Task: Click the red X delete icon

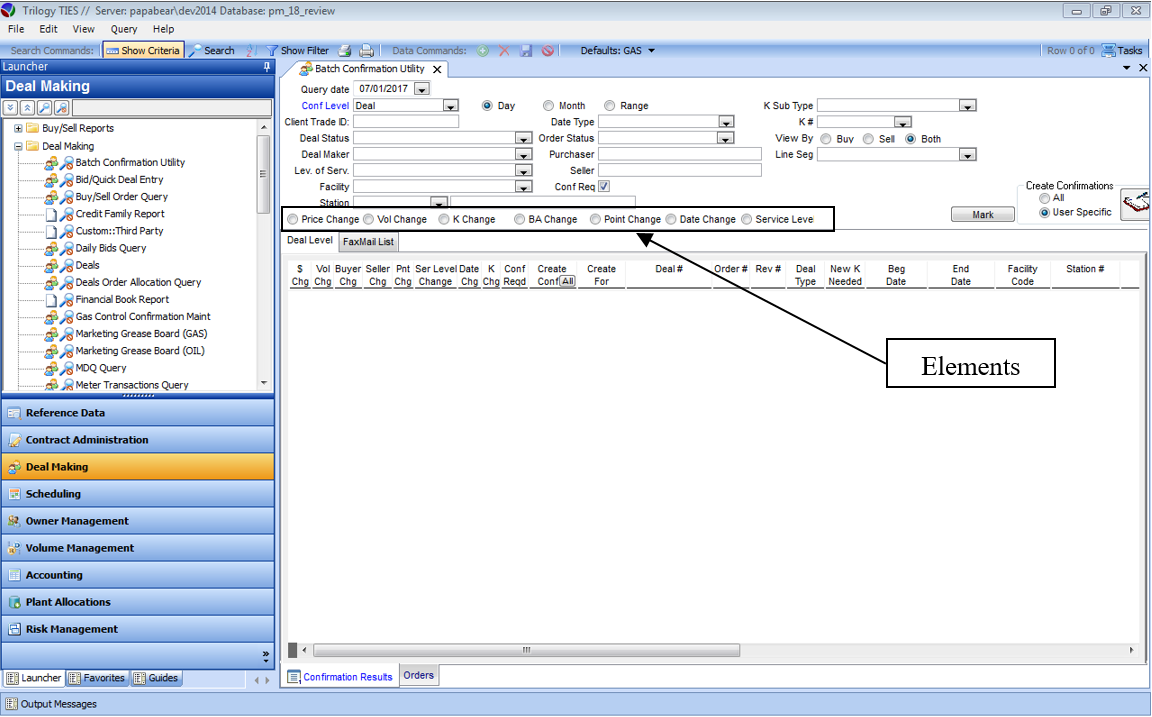Action: pos(504,50)
